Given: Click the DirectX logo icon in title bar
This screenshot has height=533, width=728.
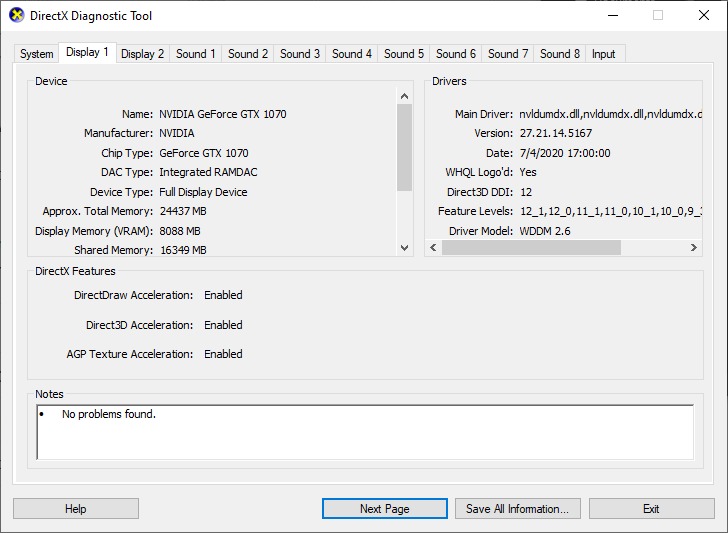Looking at the screenshot, I should point(16,15).
